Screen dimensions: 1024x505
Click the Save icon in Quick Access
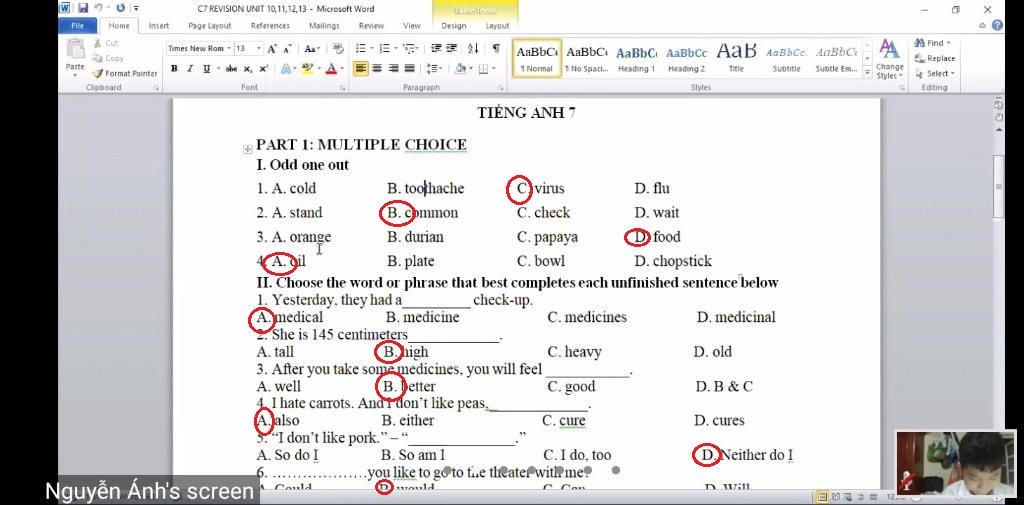coord(83,8)
